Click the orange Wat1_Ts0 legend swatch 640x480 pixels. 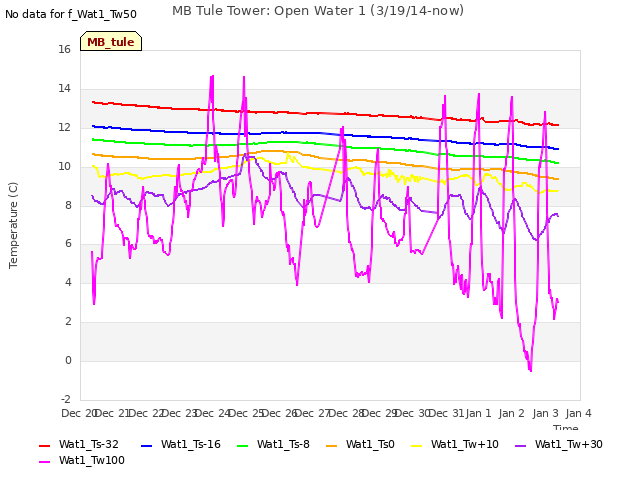[x=331, y=445]
